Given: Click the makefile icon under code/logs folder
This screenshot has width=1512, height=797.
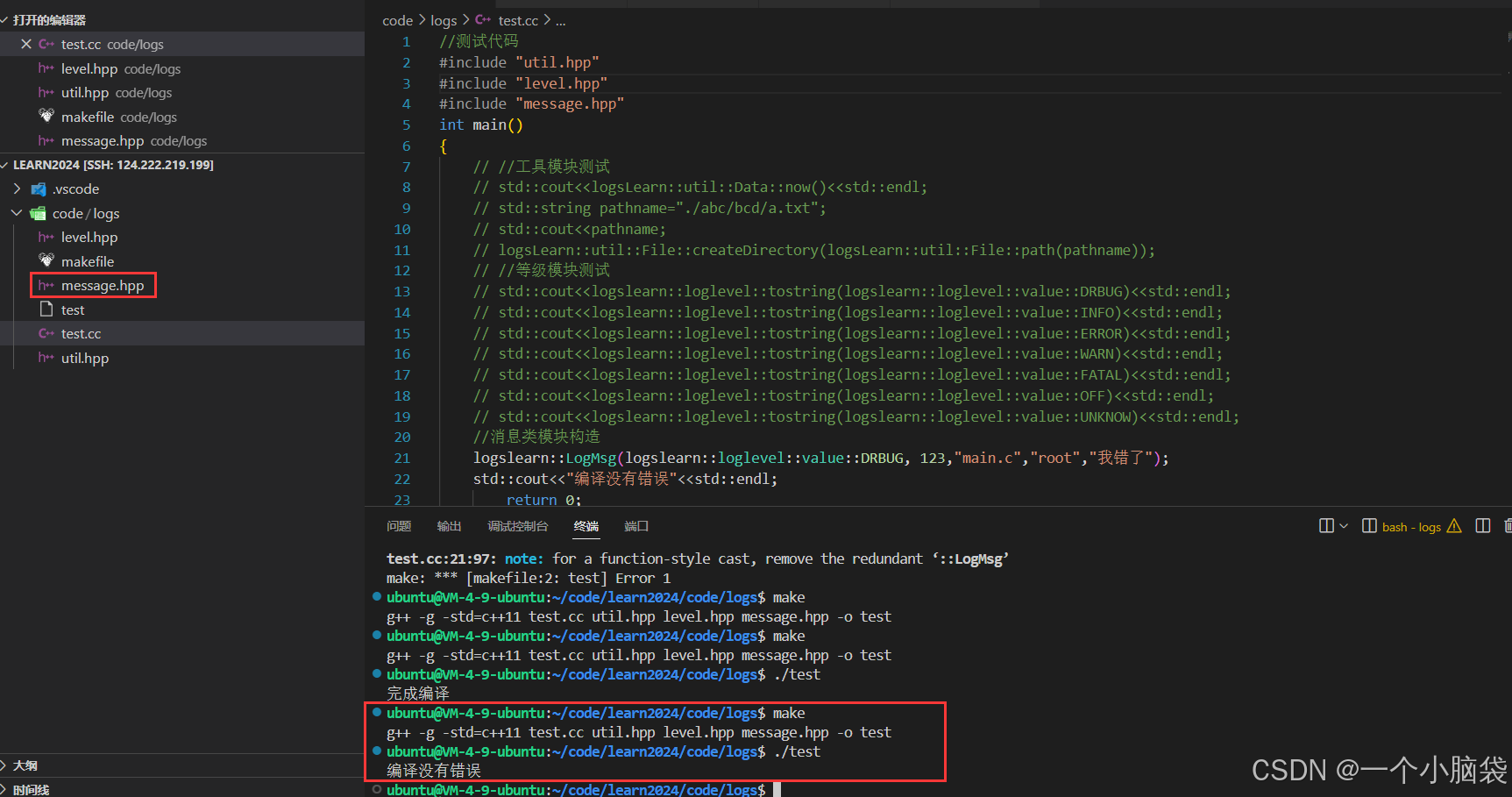Looking at the screenshot, I should pos(46,260).
